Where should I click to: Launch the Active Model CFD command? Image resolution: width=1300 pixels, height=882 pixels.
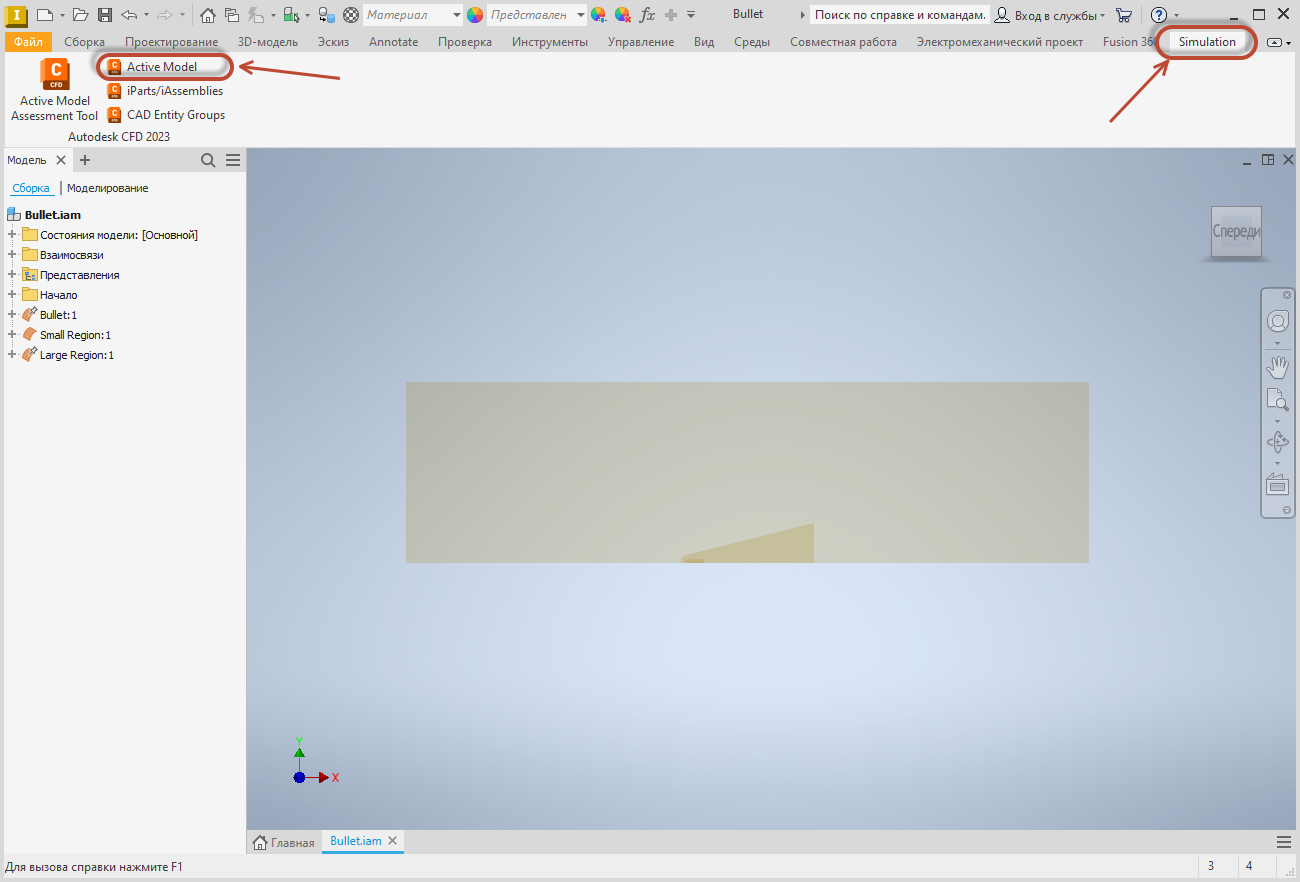click(153, 67)
